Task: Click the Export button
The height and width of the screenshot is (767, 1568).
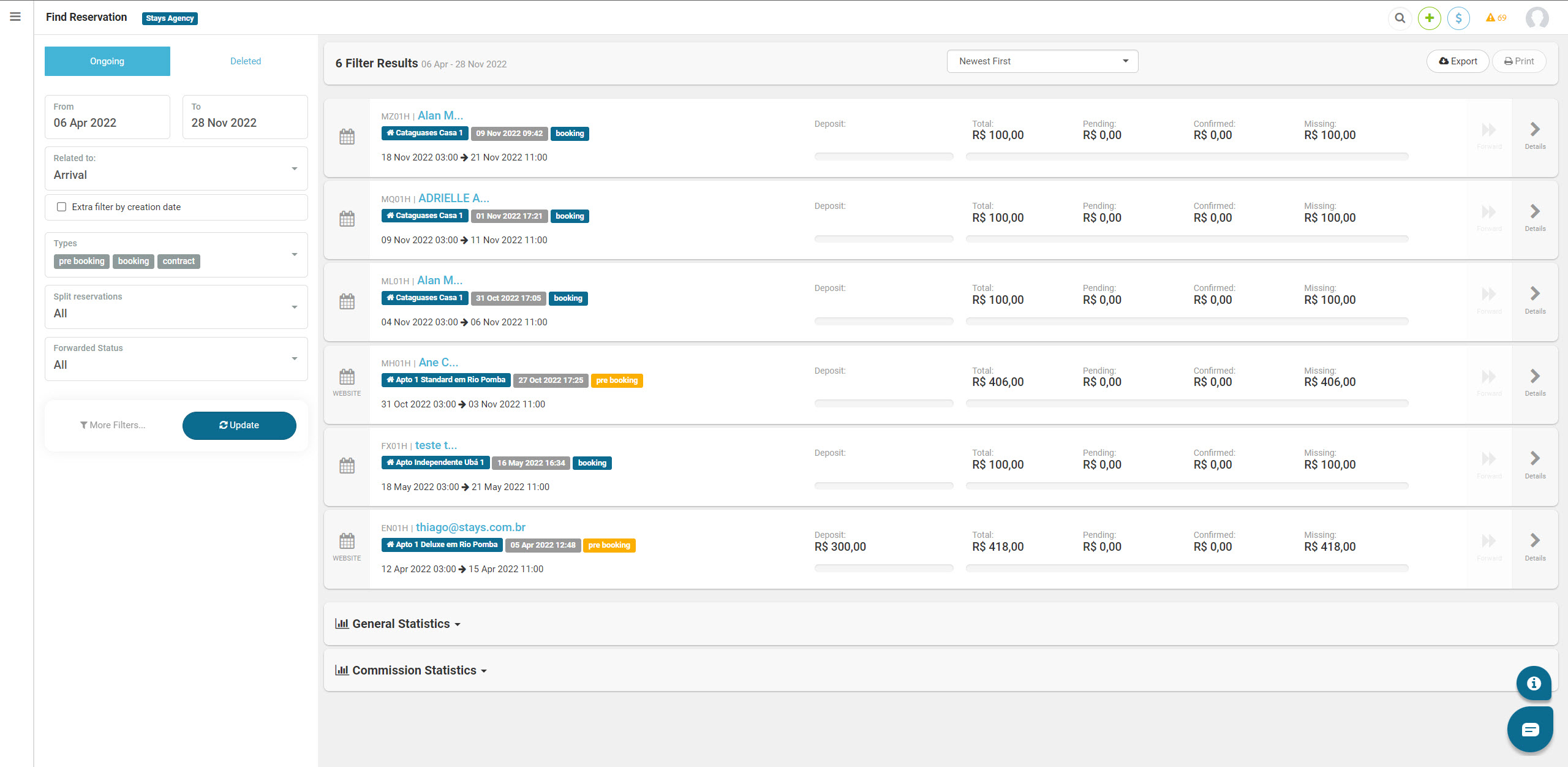Action: pyautogui.click(x=1458, y=61)
